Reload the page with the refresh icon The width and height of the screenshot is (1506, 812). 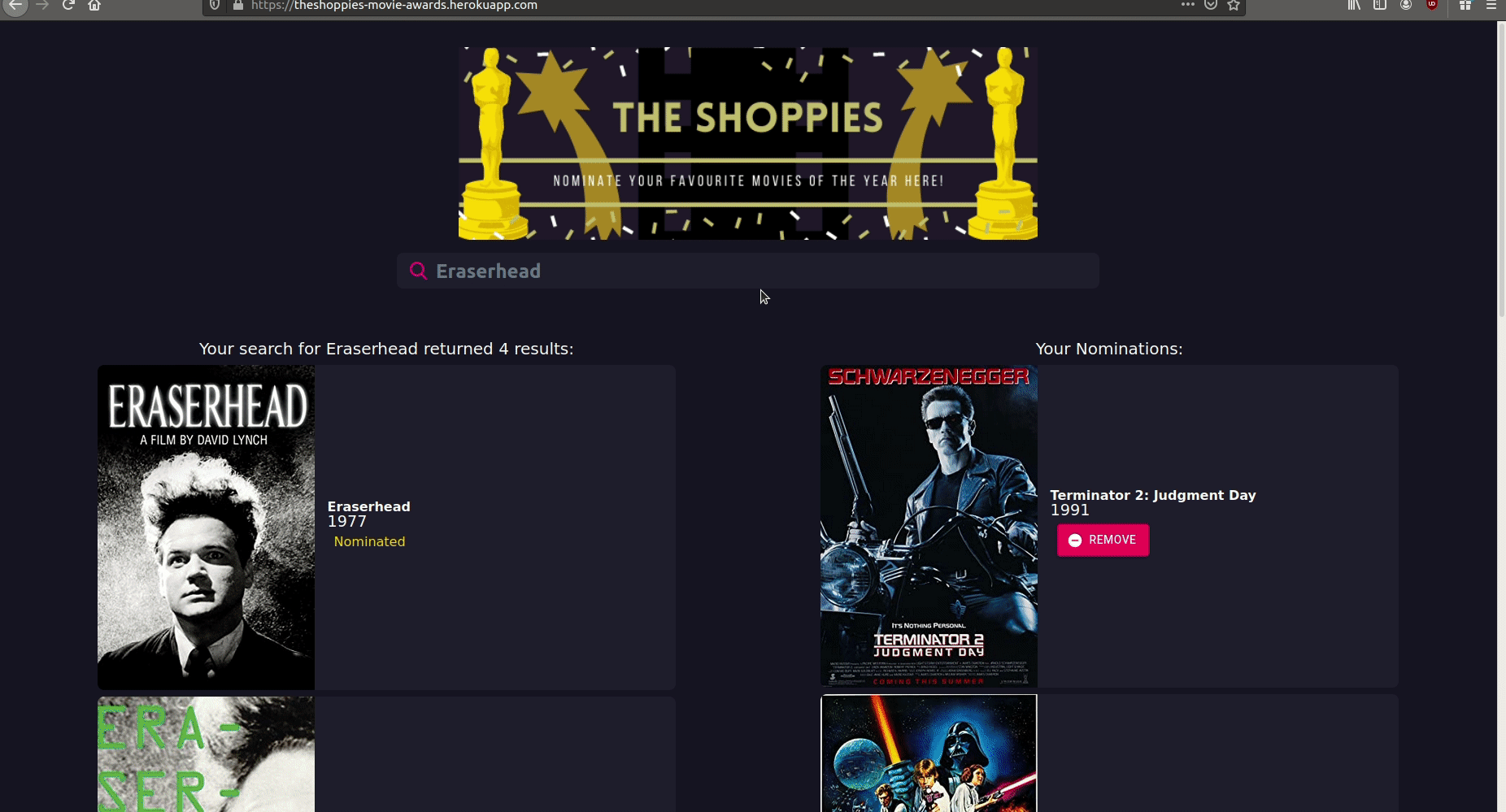click(68, 5)
